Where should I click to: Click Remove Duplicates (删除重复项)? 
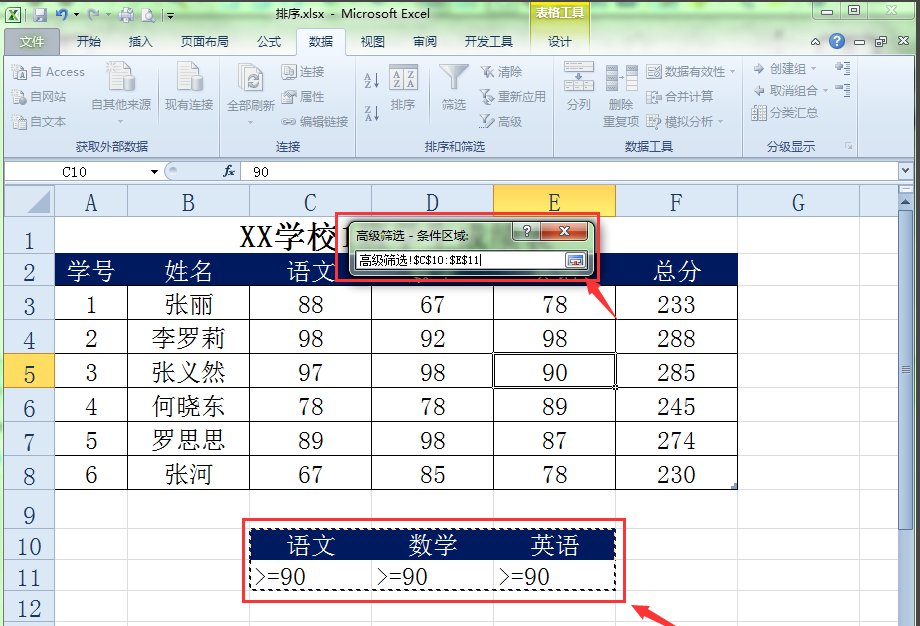click(621, 96)
